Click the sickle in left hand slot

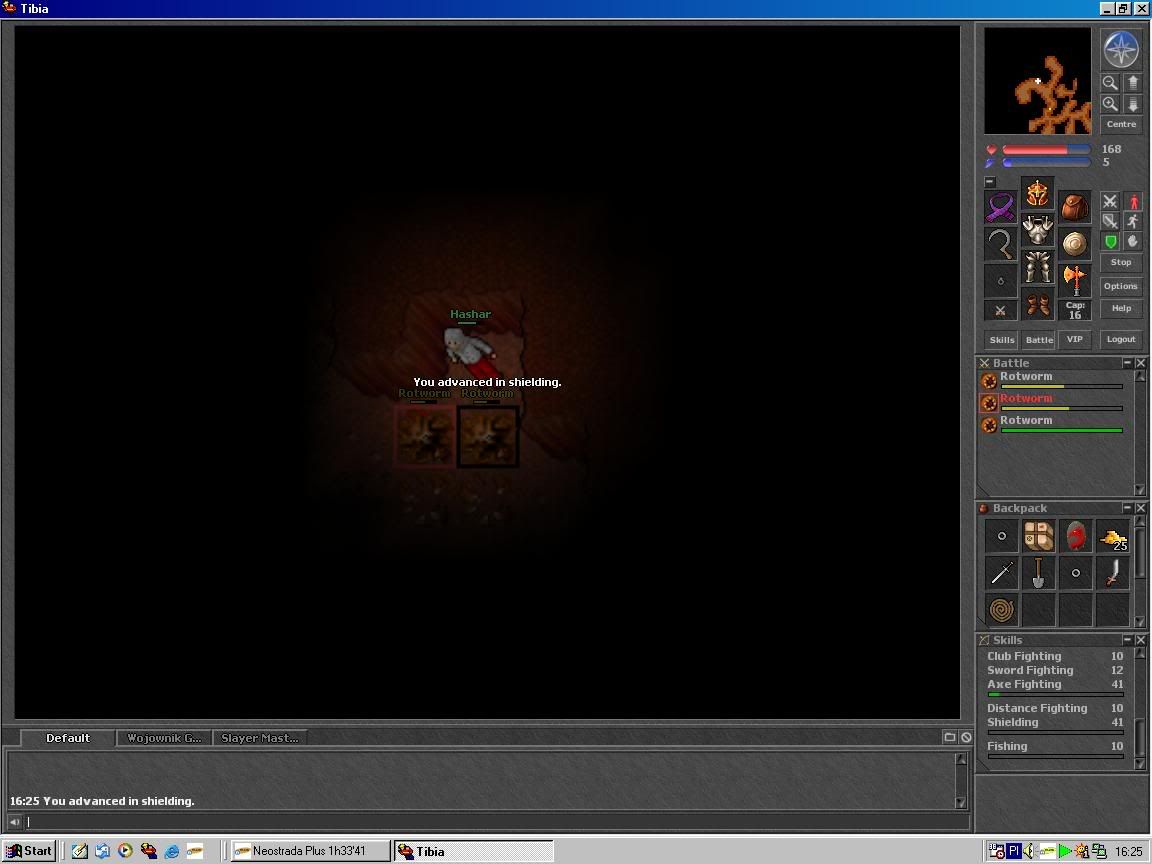click(1001, 244)
